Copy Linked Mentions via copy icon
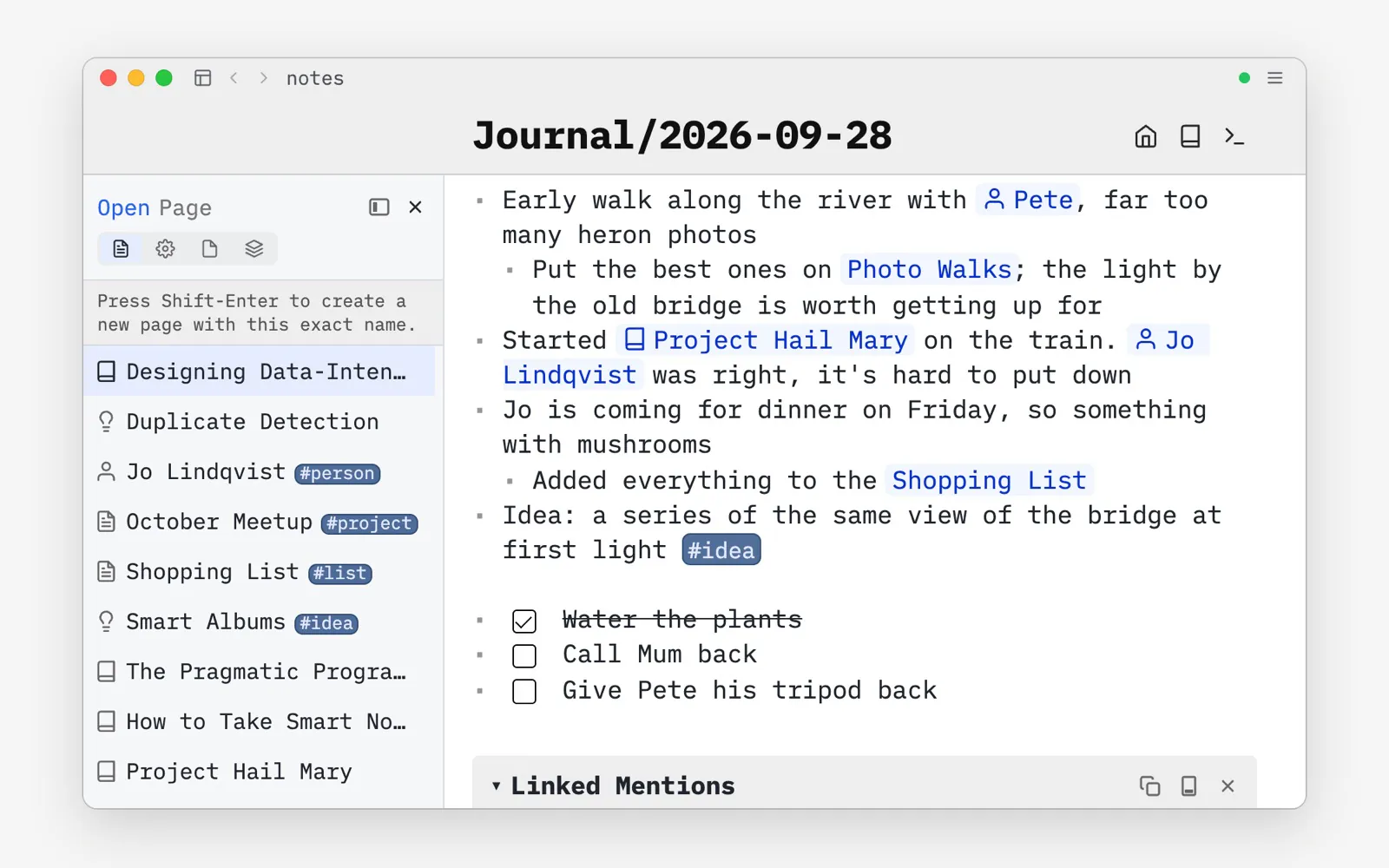Viewport: 1389px width, 868px height. tap(1149, 786)
